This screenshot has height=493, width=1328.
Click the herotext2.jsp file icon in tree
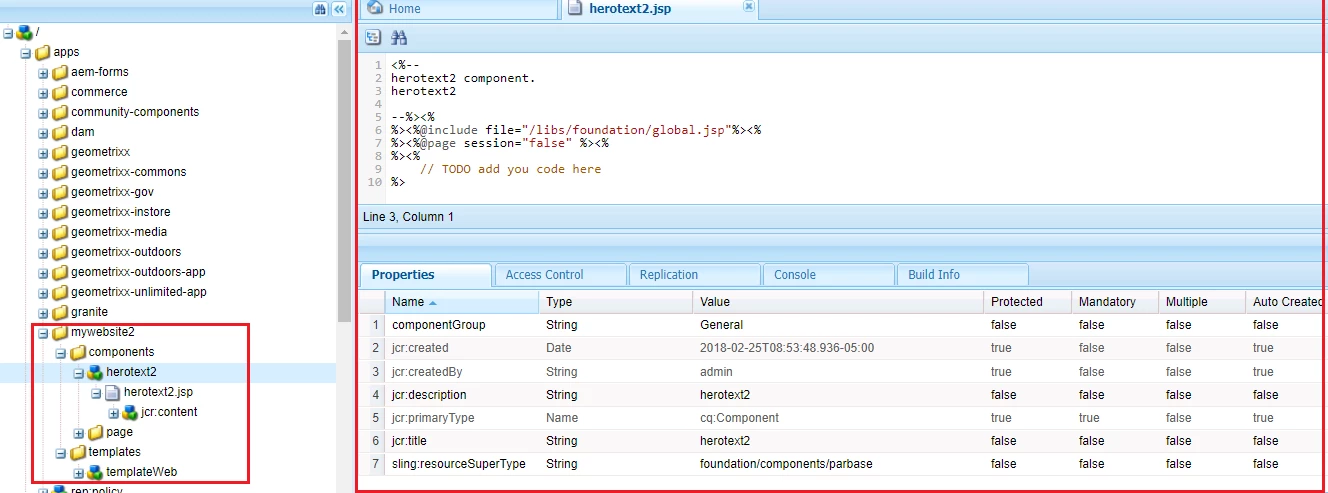[x=113, y=392]
